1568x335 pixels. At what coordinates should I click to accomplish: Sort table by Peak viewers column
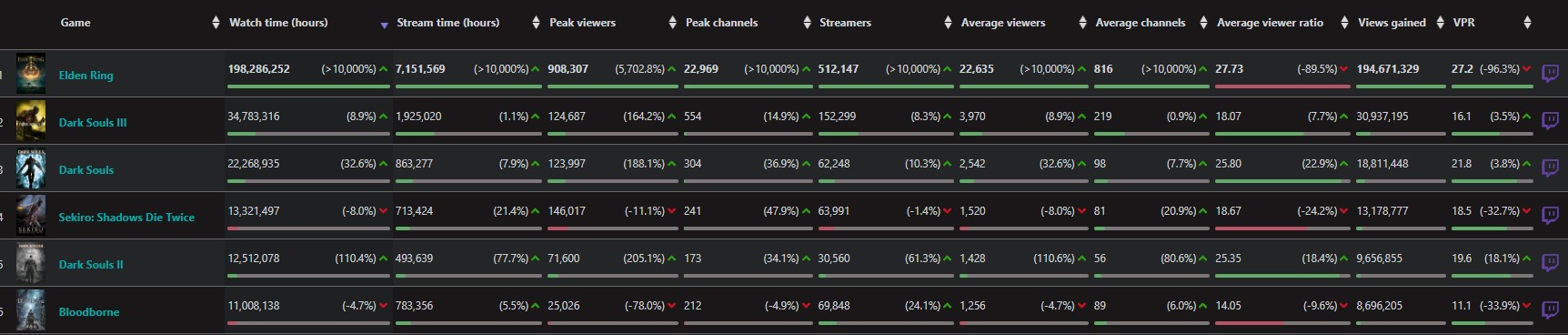[582, 23]
